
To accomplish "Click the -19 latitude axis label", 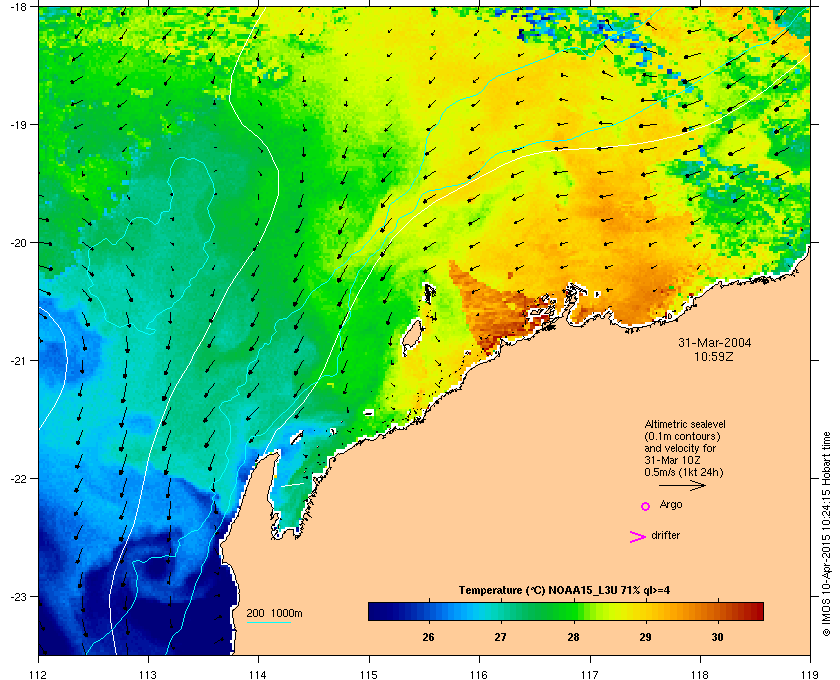I will [20, 124].
